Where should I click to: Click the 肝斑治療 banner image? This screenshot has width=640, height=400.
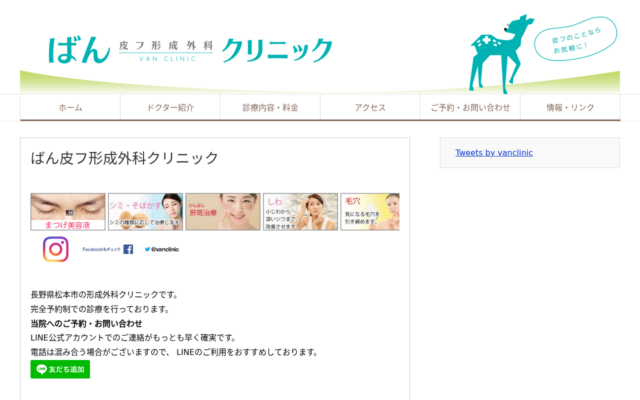coord(222,212)
